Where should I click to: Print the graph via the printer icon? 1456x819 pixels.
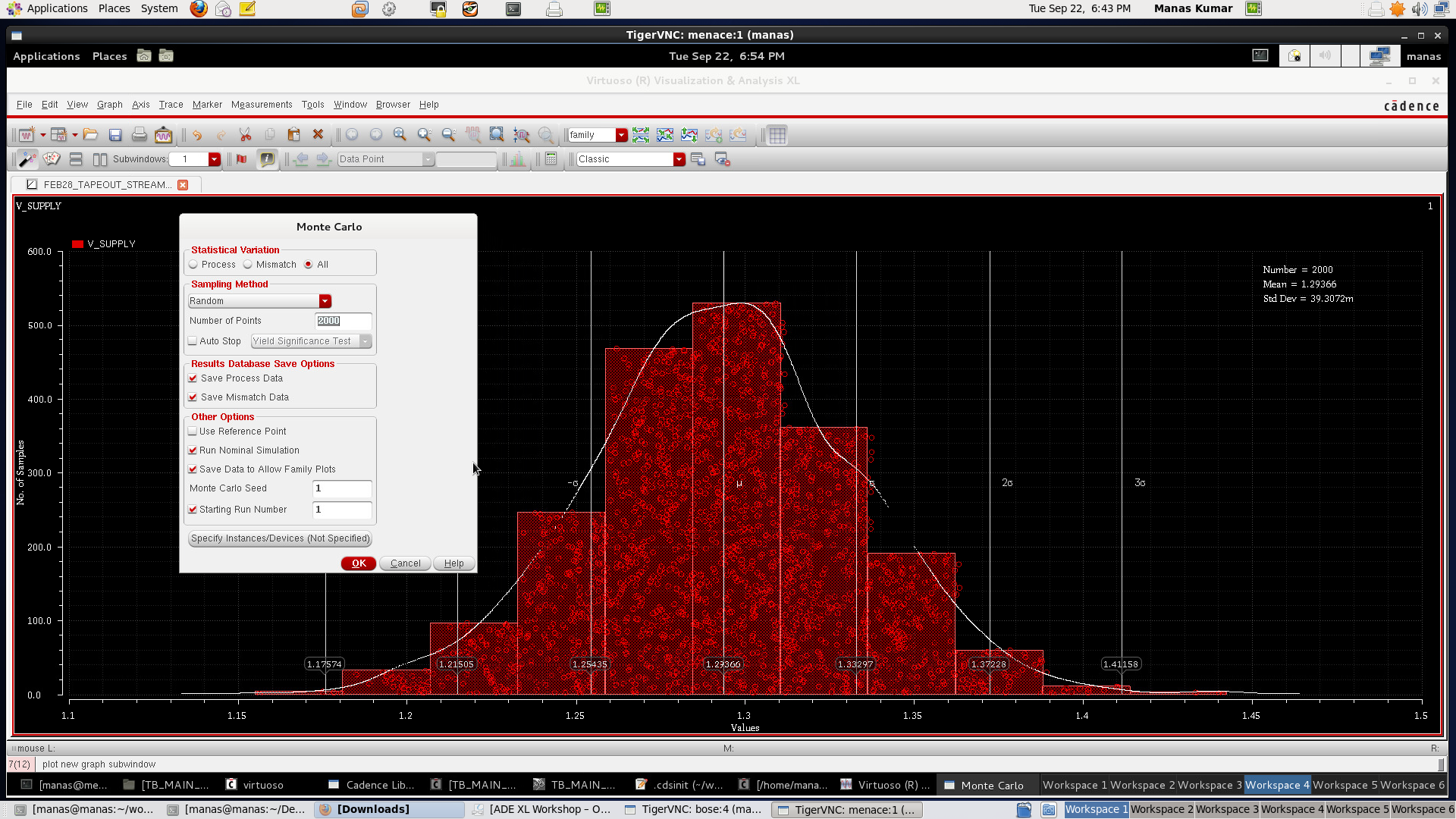tap(140, 135)
